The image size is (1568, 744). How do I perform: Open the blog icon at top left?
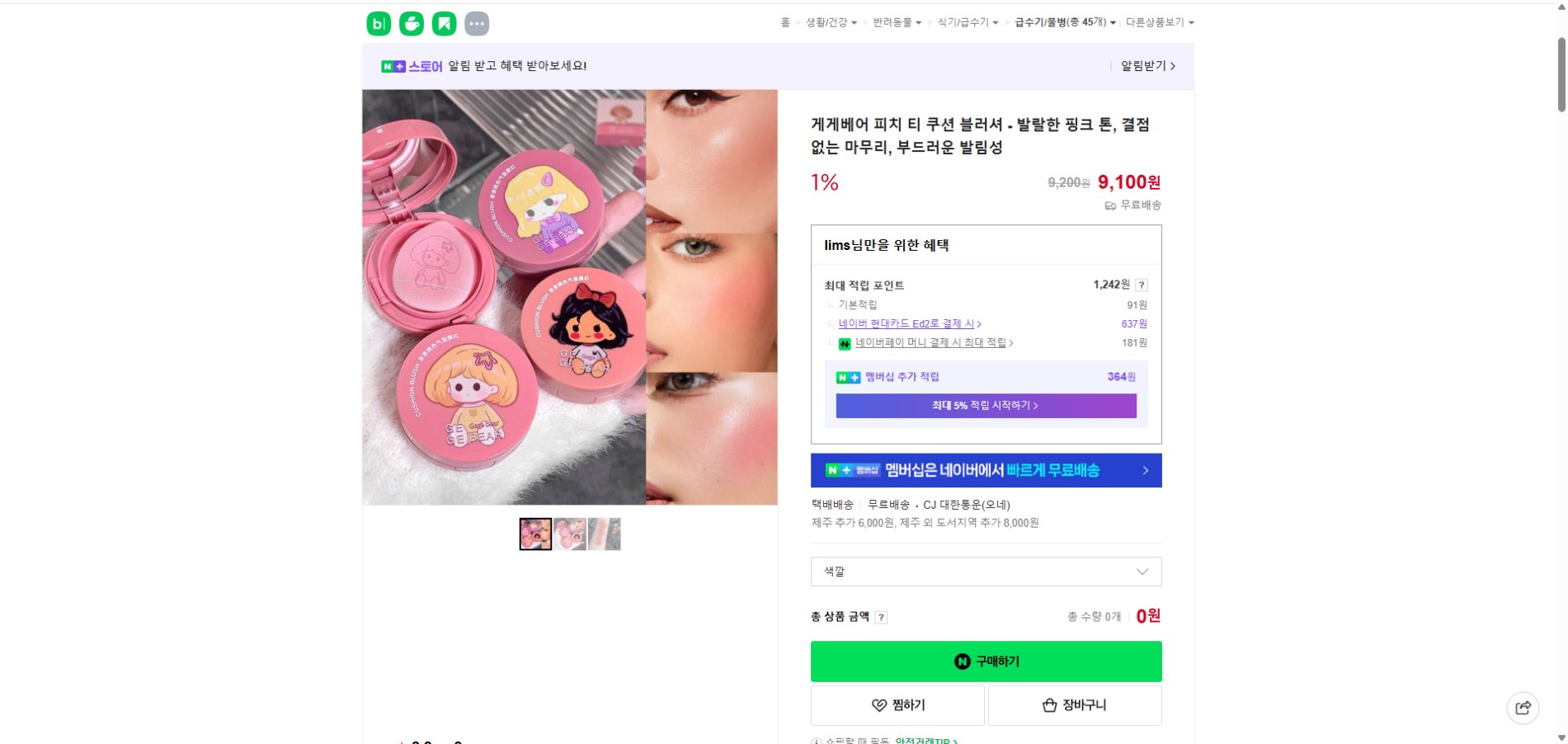pyautogui.click(x=379, y=24)
